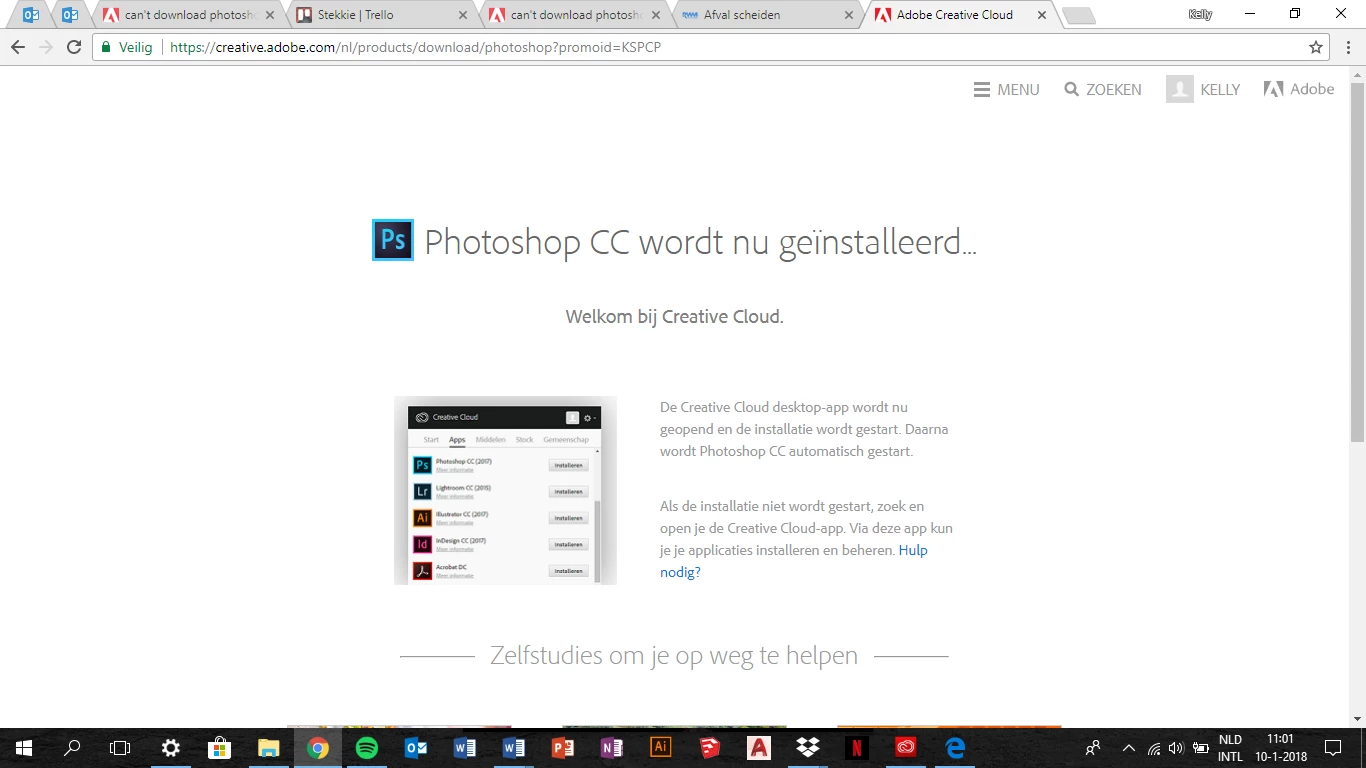This screenshot has height=768, width=1366.
Task: Click heading 'Photoshop CC wordt nu geïnstalleerd…'
Action: pyautogui.click(x=700, y=242)
